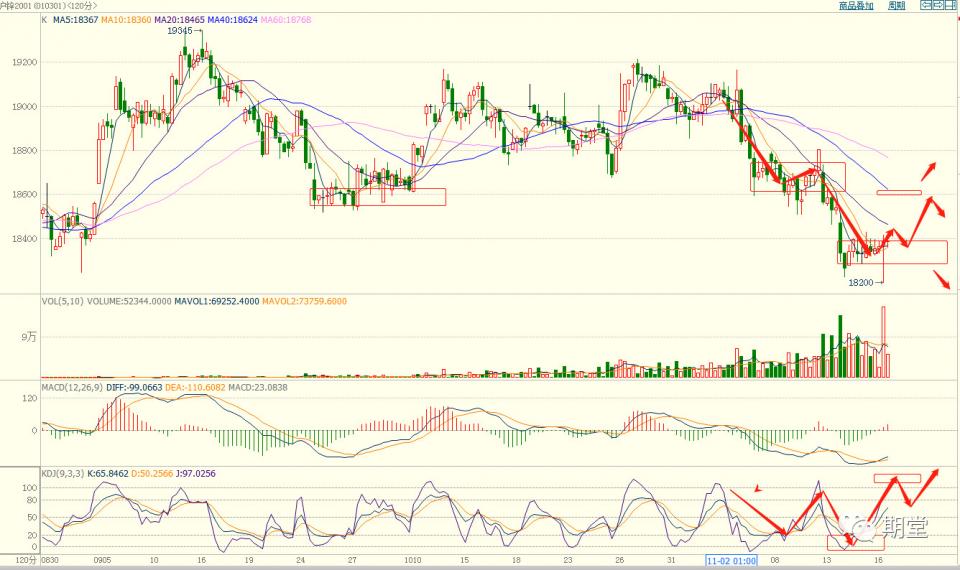
Task: Click the 19345 high price annotation
Action: (180, 31)
